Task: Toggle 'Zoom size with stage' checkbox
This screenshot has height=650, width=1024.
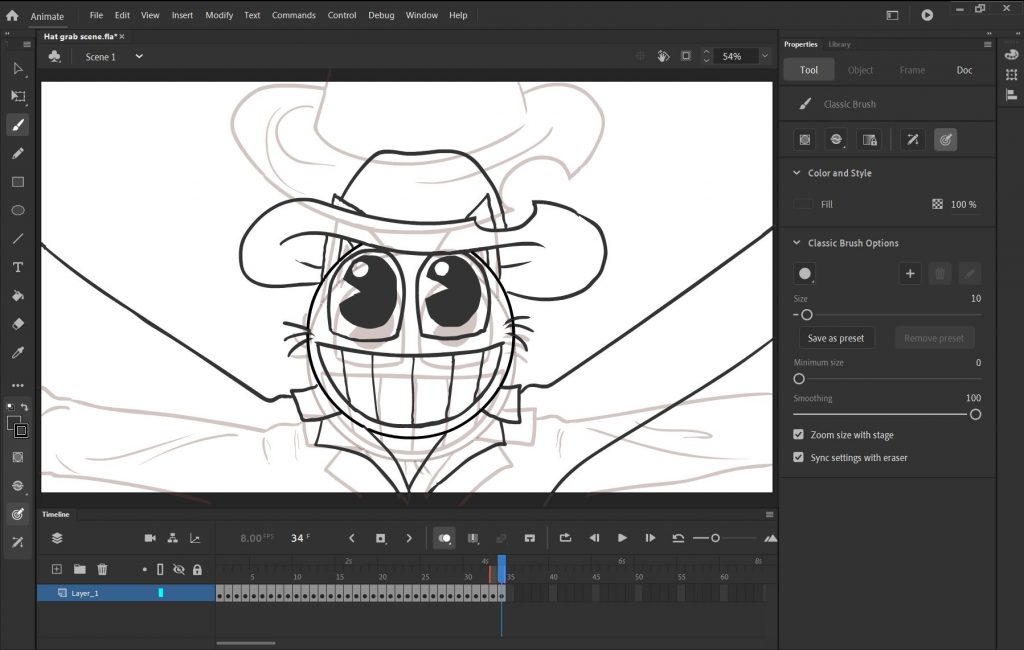Action: pyautogui.click(x=798, y=435)
